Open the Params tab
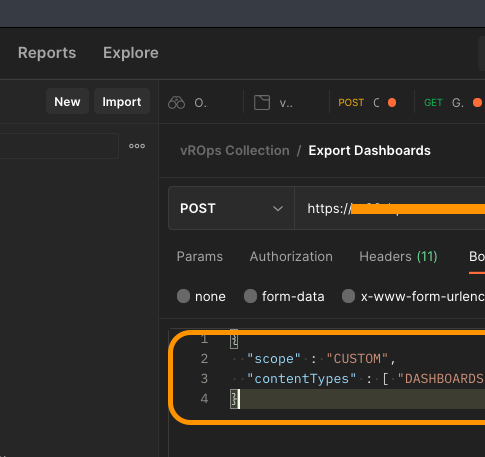The width and height of the screenshot is (485, 457). [x=200, y=257]
